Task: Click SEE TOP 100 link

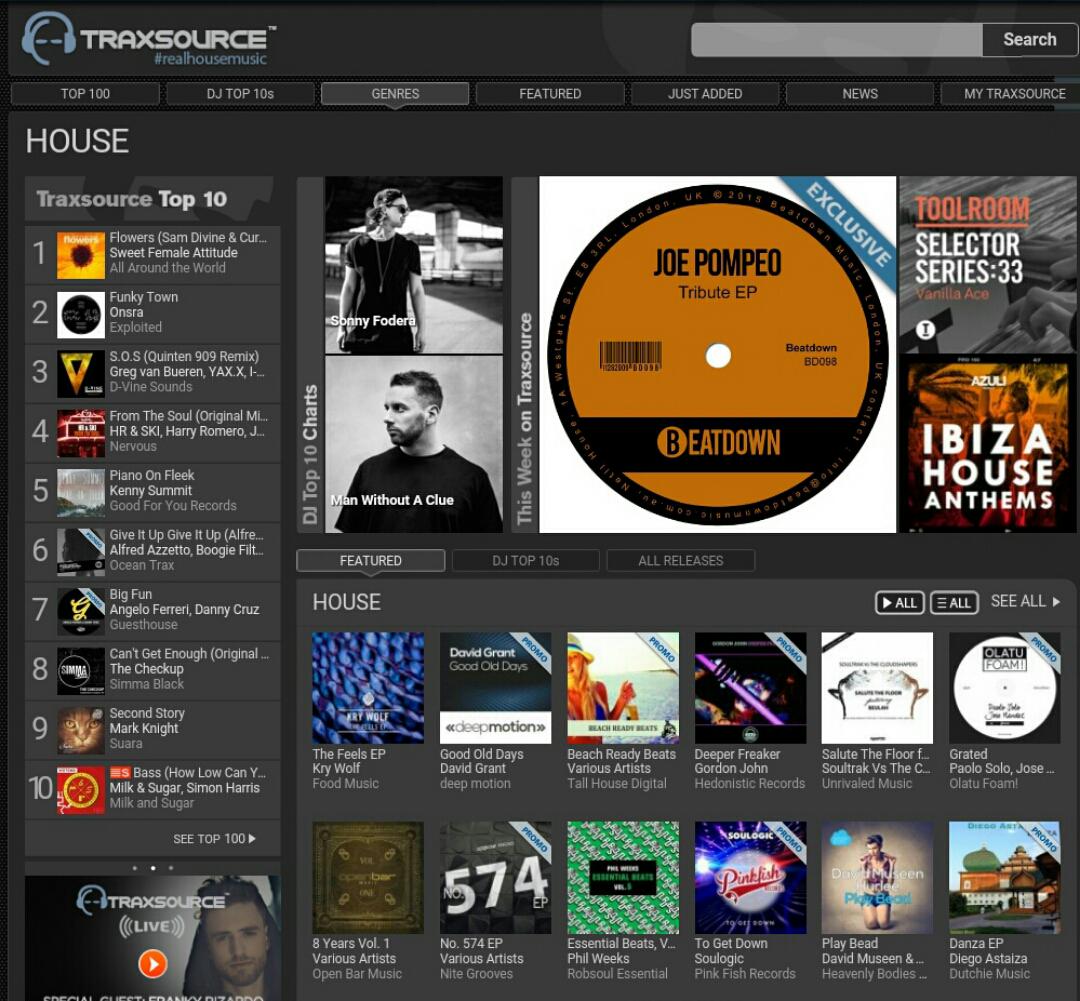Action: coord(214,838)
